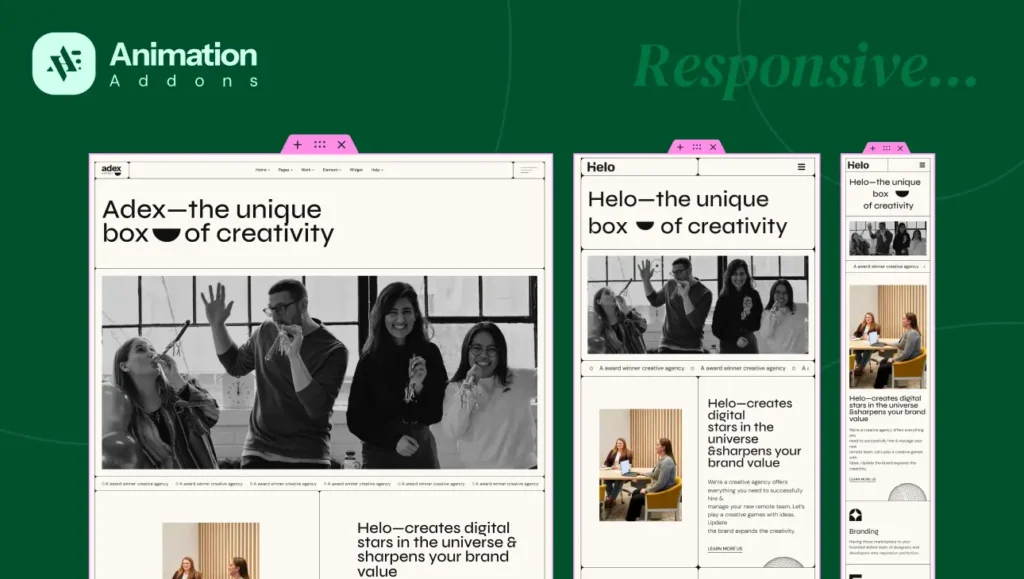Click the Helo logo on the tablet header

click(601, 167)
